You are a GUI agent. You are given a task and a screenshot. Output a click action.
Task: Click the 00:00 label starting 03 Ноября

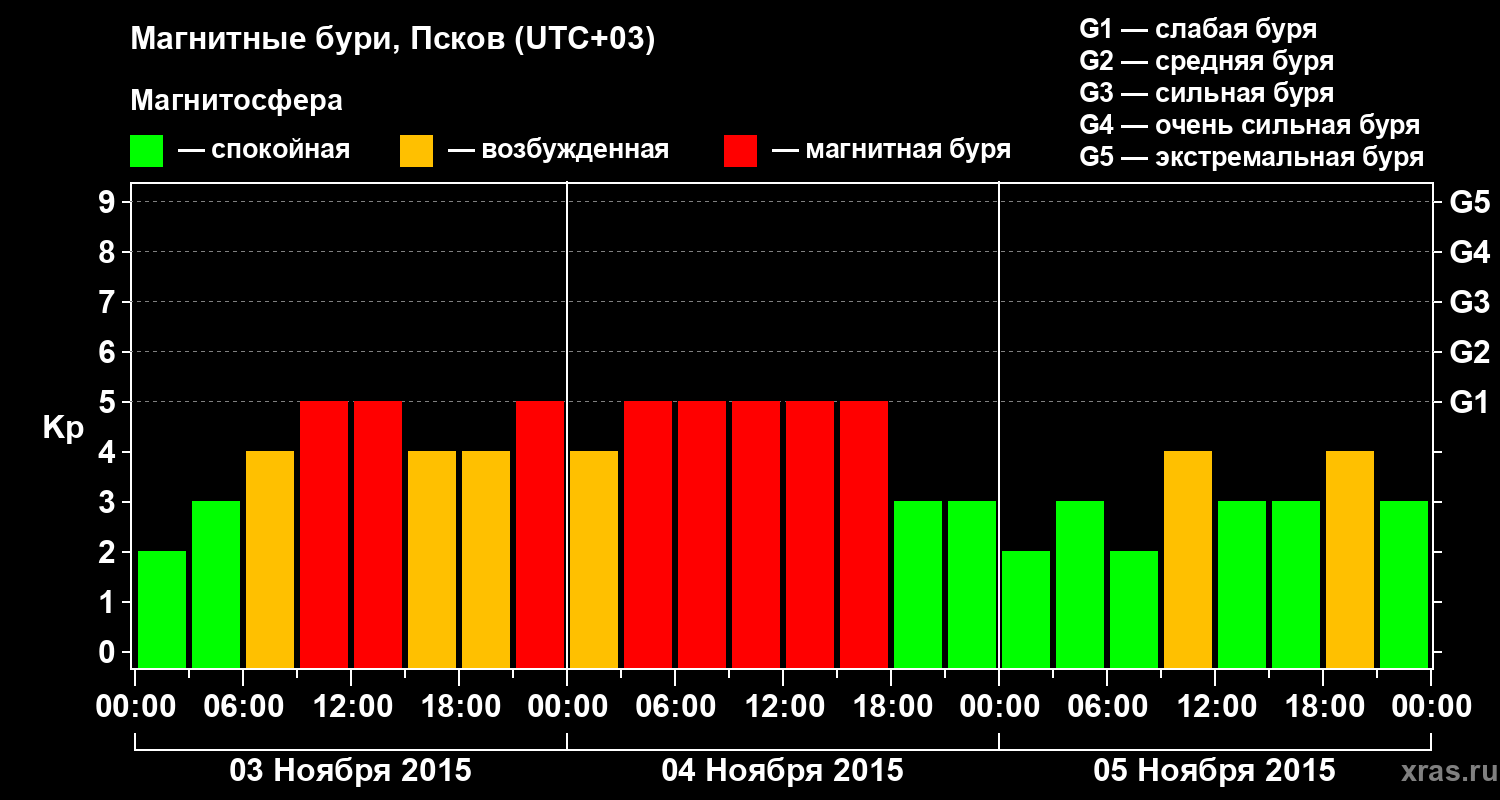click(x=135, y=706)
